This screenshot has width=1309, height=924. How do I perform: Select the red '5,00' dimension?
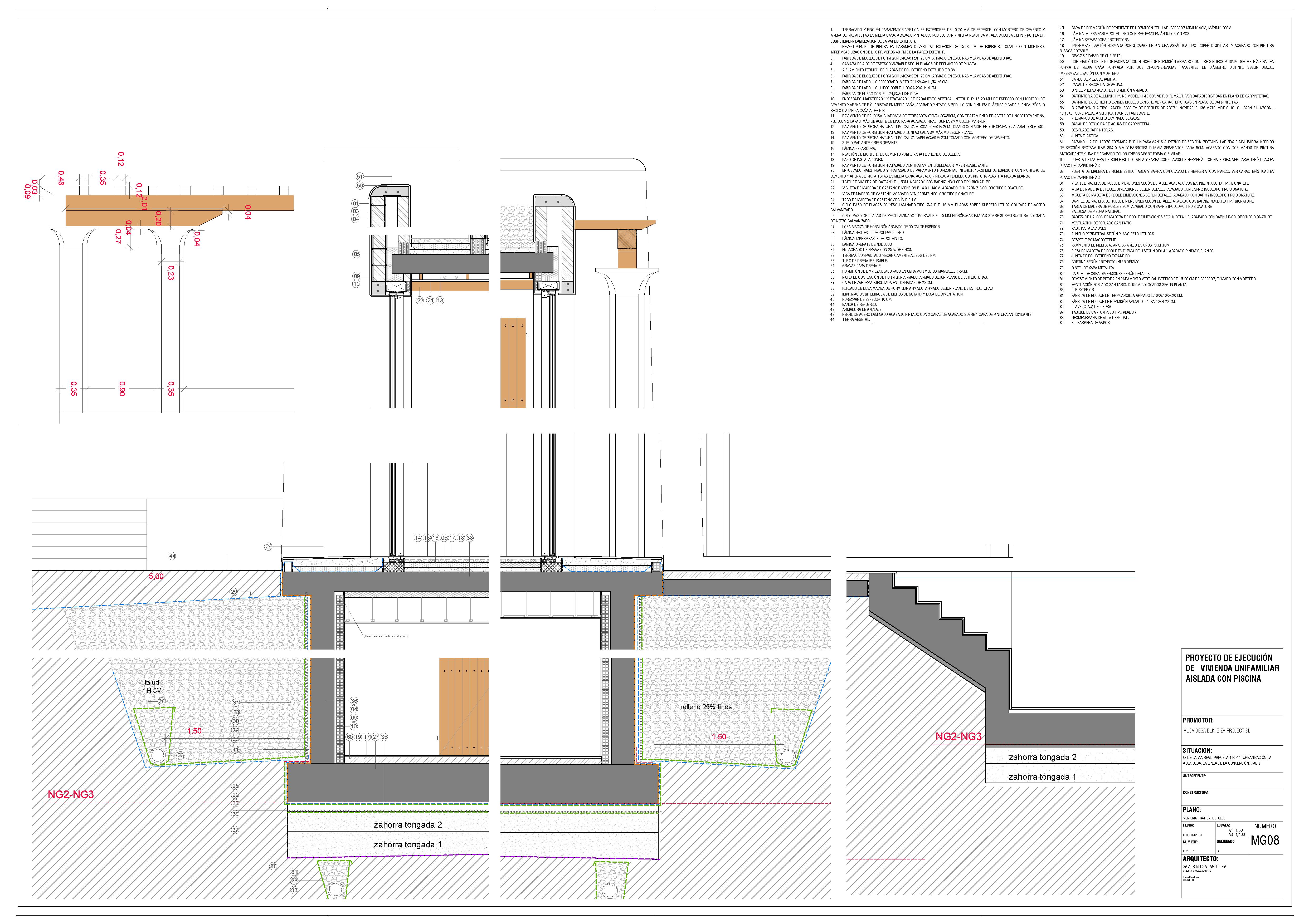coord(156,577)
